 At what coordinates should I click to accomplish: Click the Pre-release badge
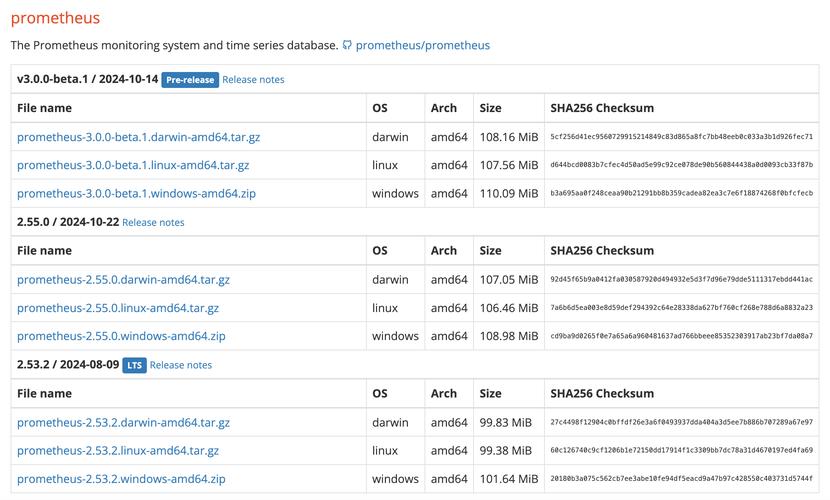[190, 79]
